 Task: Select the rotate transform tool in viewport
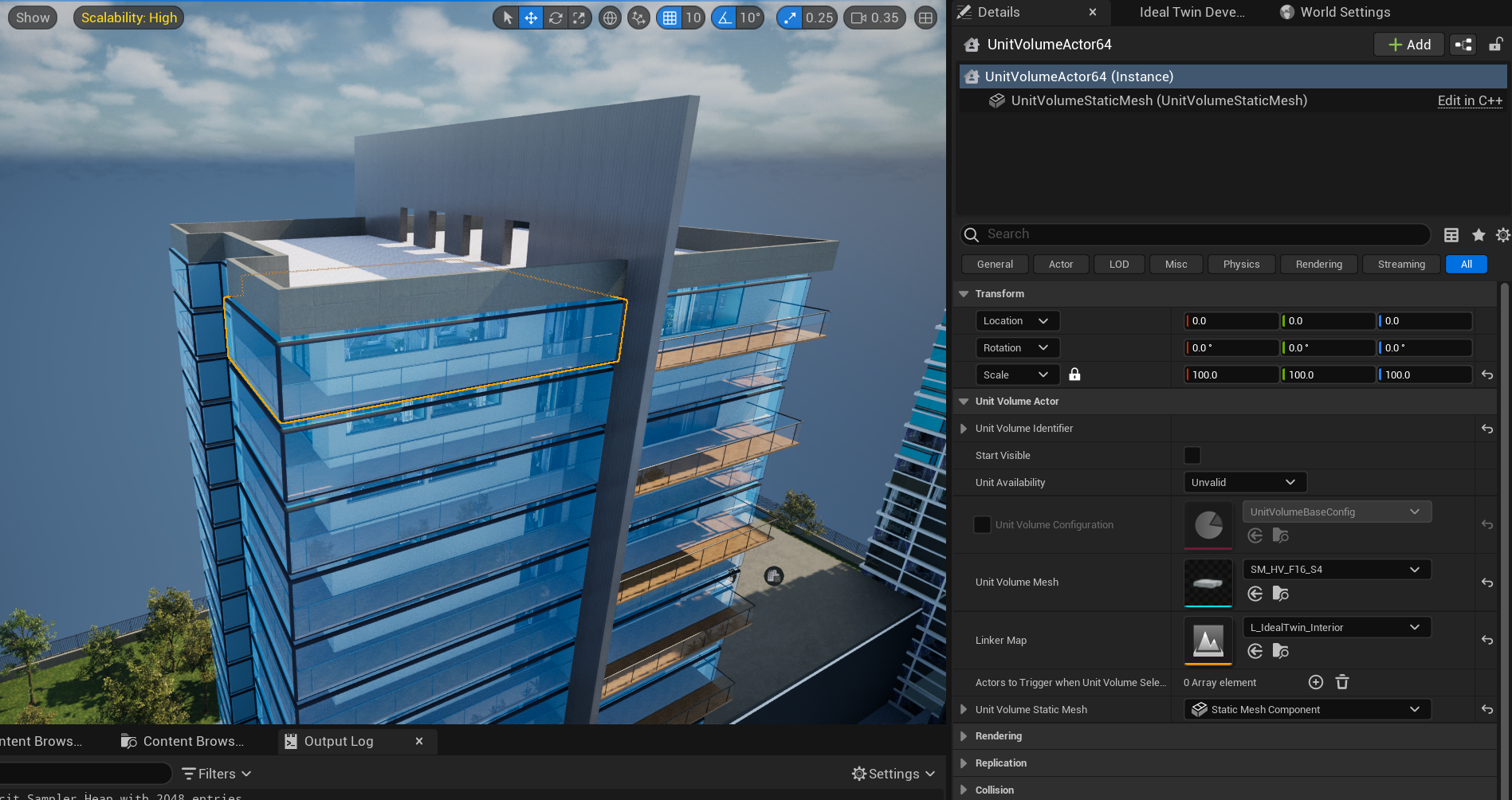(x=556, y=18)
